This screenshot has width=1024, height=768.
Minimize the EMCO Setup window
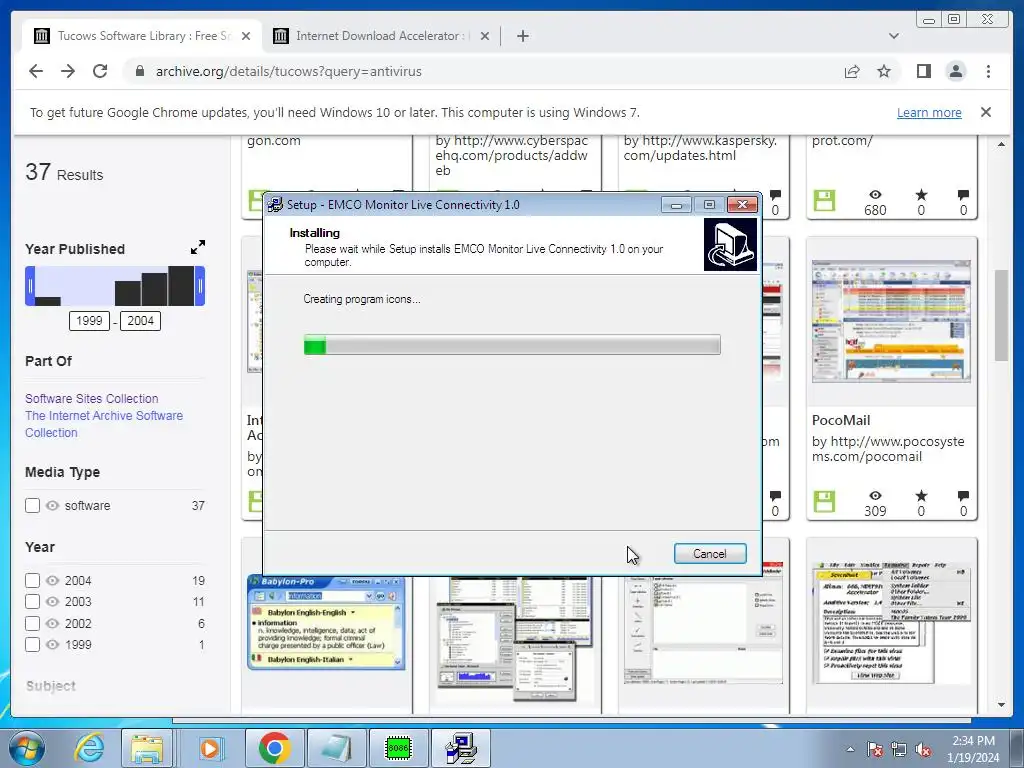(x=676, y=205)
